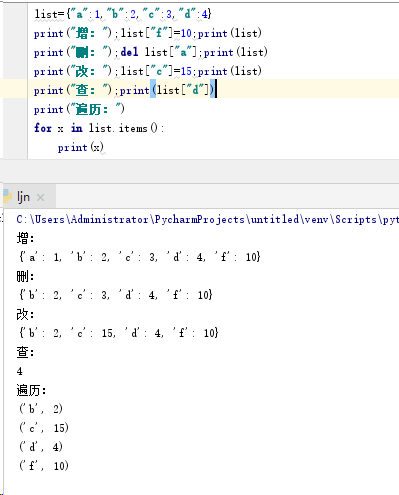
Task: Click the indented print(x) line
Action: pos(81,147)
